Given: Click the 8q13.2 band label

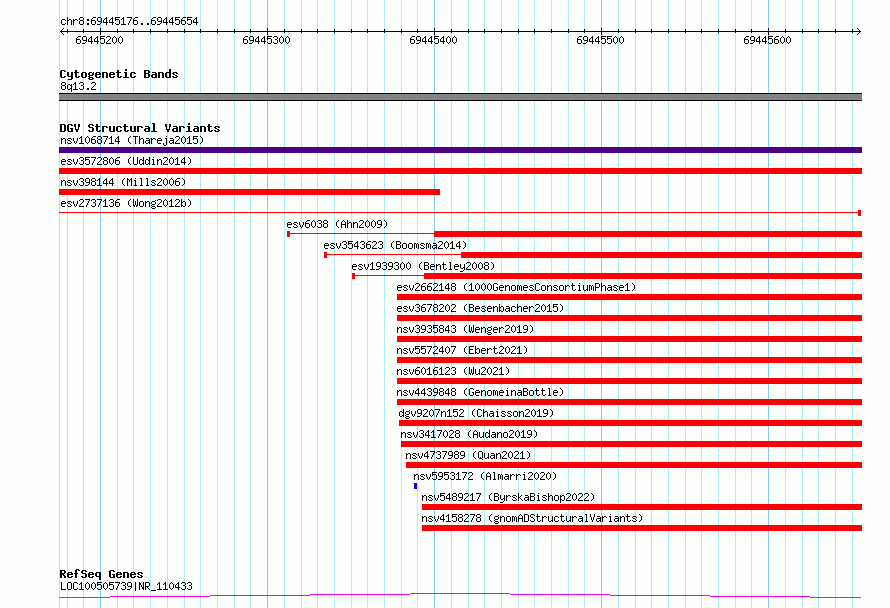Looking at the screenshot, I should pyautogui.click(x=78, y=86).
